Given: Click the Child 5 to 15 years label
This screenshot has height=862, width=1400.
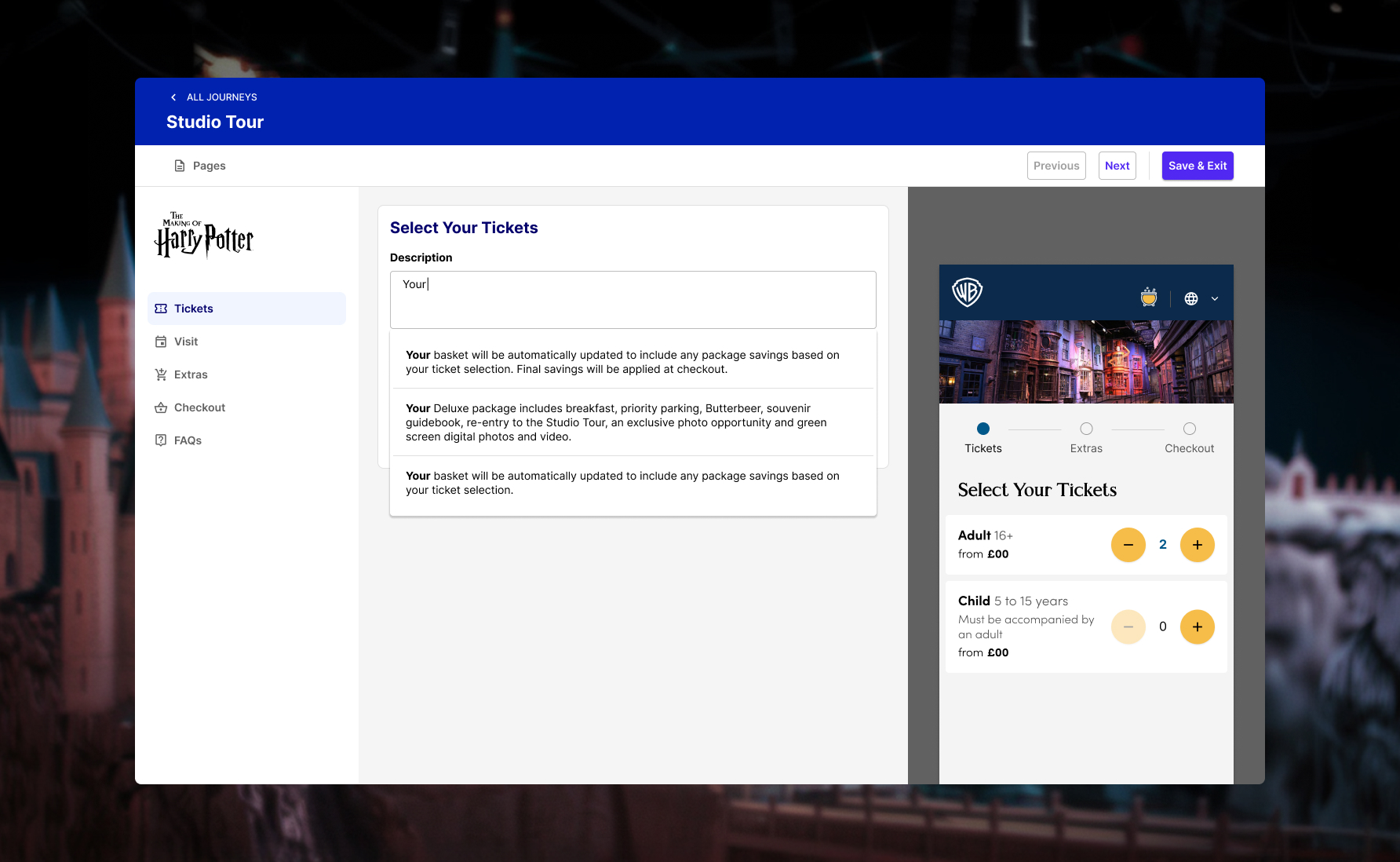Looking at the screenshot, I should click(x=1013, y=601).
